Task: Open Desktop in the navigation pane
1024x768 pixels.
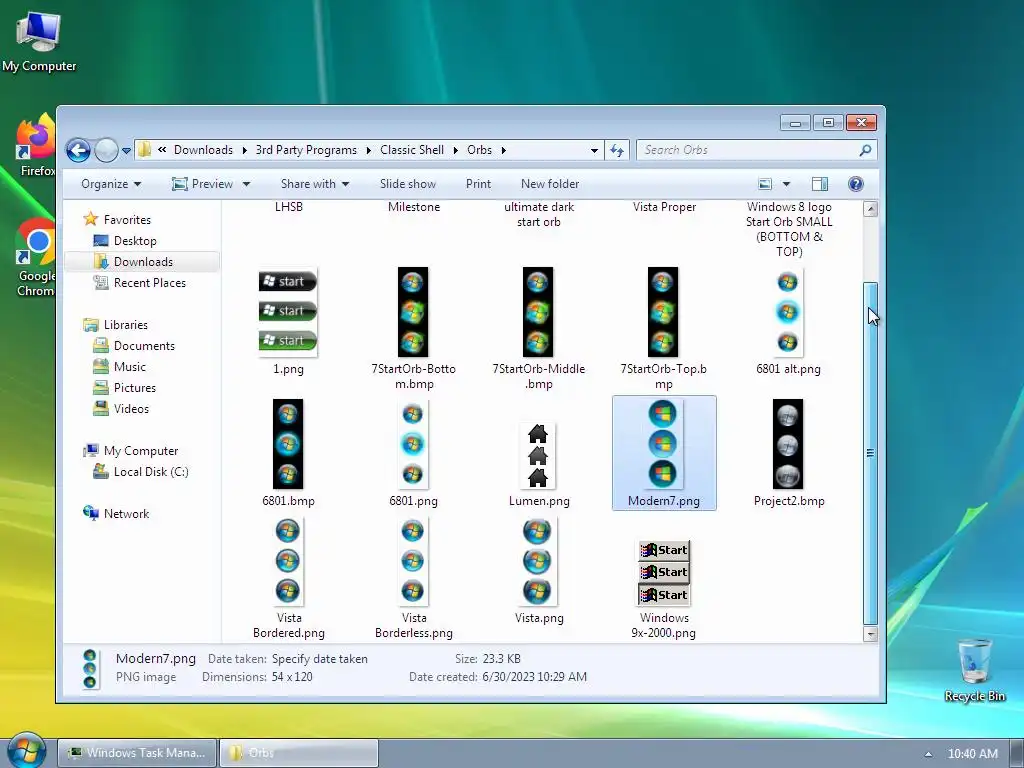Action: coord(135,241)
